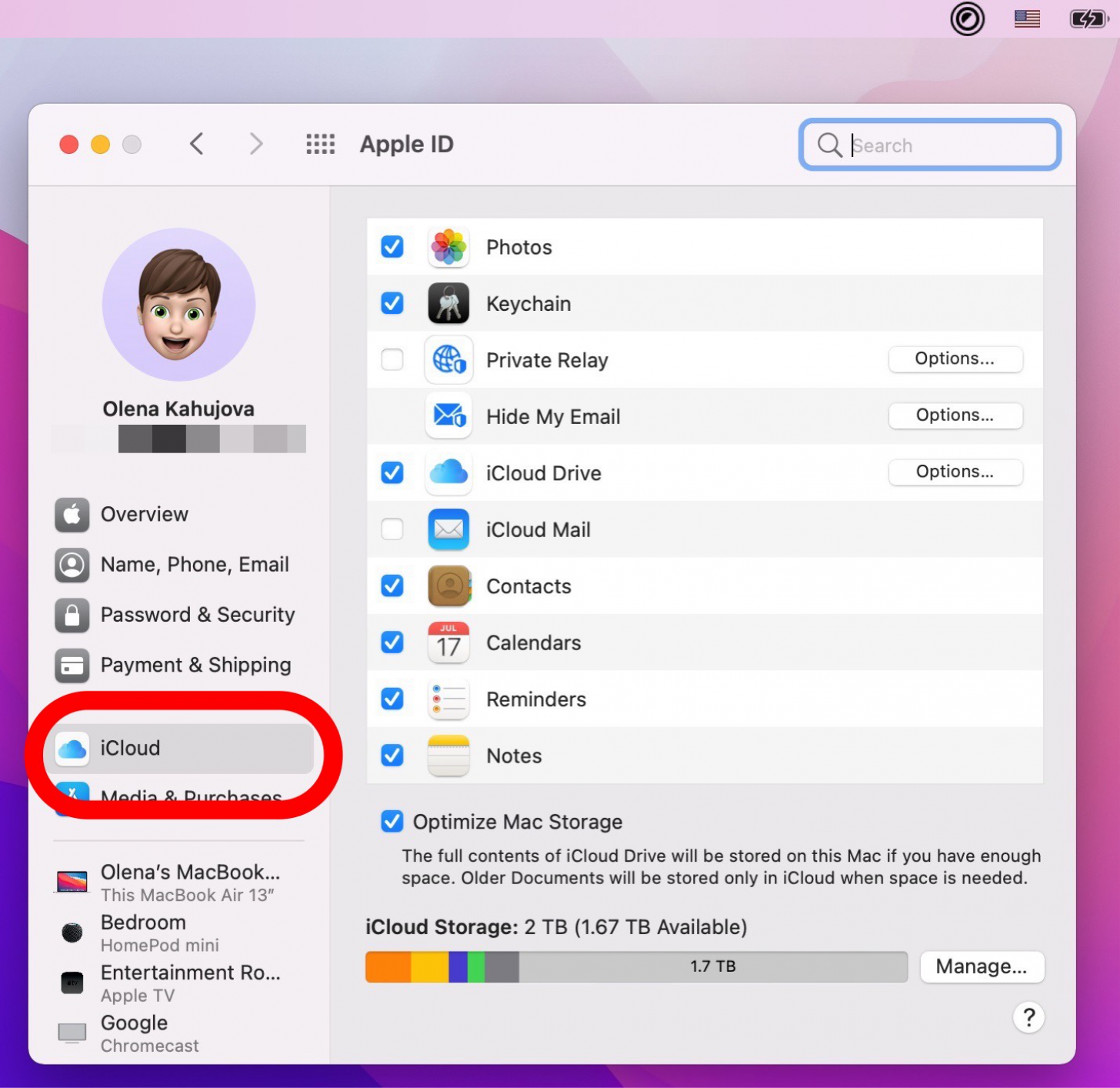Open the Overview section
This screenshot has height=1088, width=1120.
pos(178,515)
